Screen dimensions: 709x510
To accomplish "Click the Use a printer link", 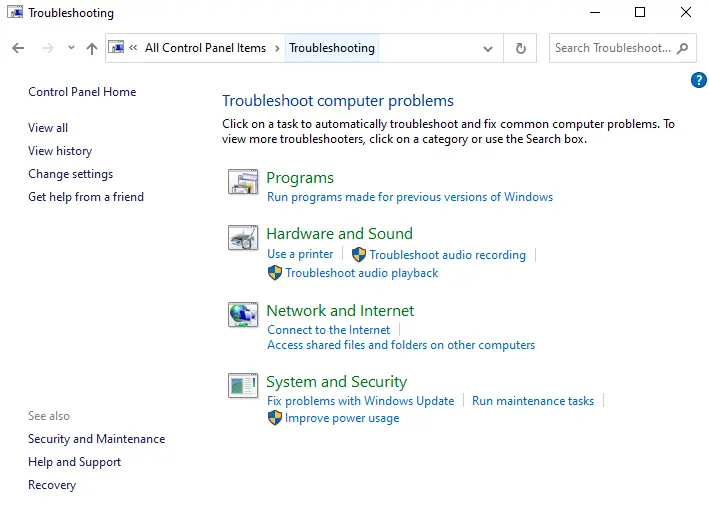I will click(300, 254).
